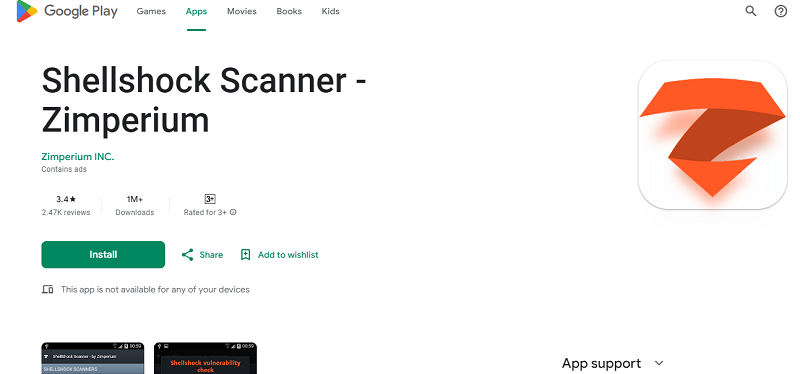Screen dimensions: 800x374
Task: Click the Share label
Action: click(x=211, y=255)
